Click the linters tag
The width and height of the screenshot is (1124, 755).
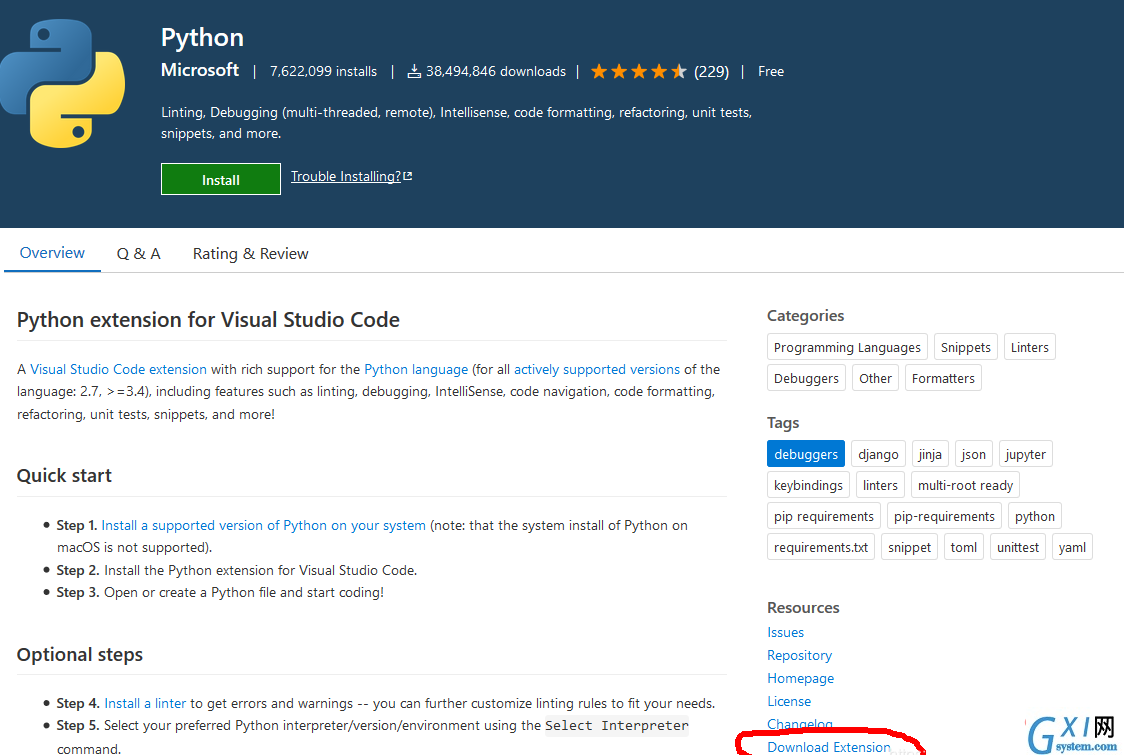[880, 485]
